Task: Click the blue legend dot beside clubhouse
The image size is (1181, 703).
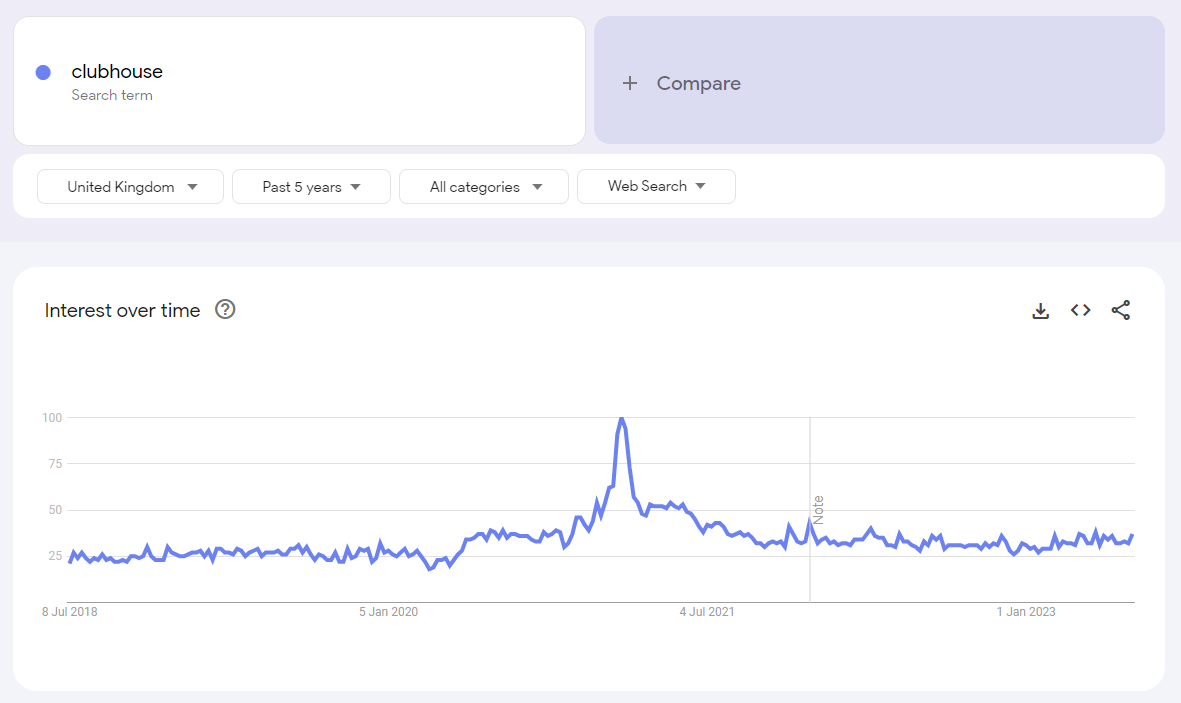Action: pyautogui.click(x=42, y=71)
